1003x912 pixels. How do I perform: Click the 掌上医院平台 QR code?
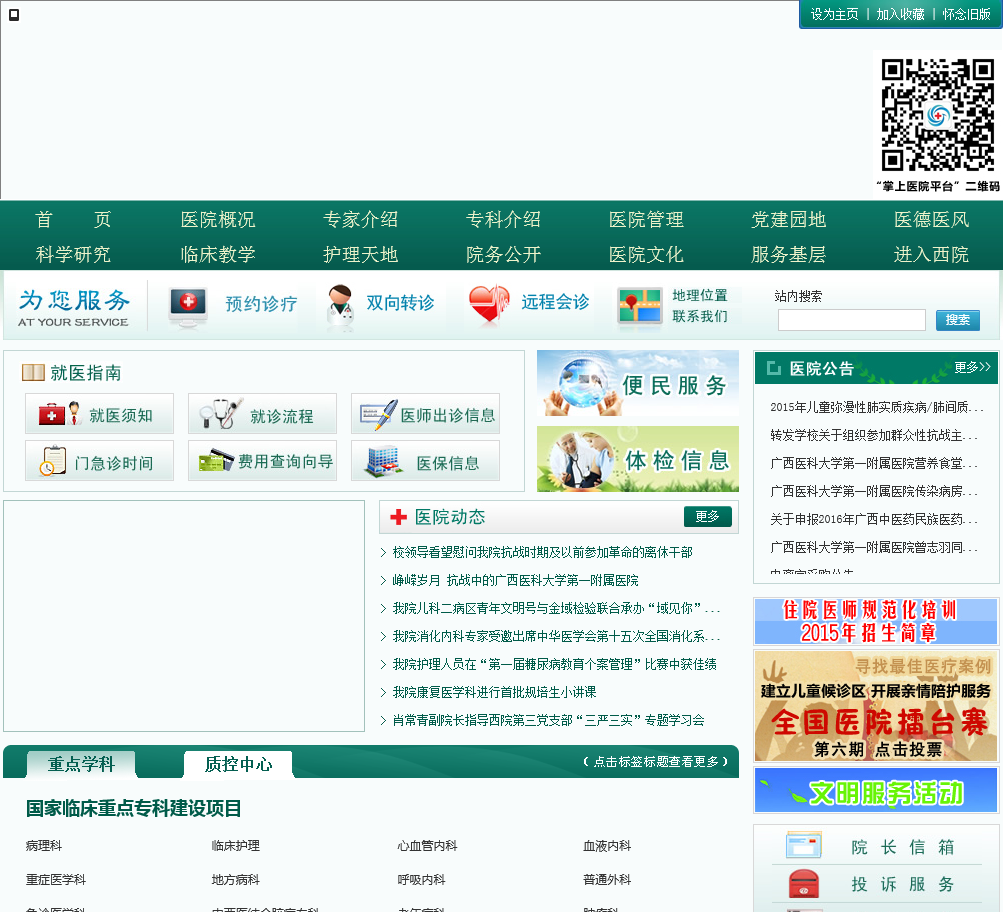coord(938,115)
